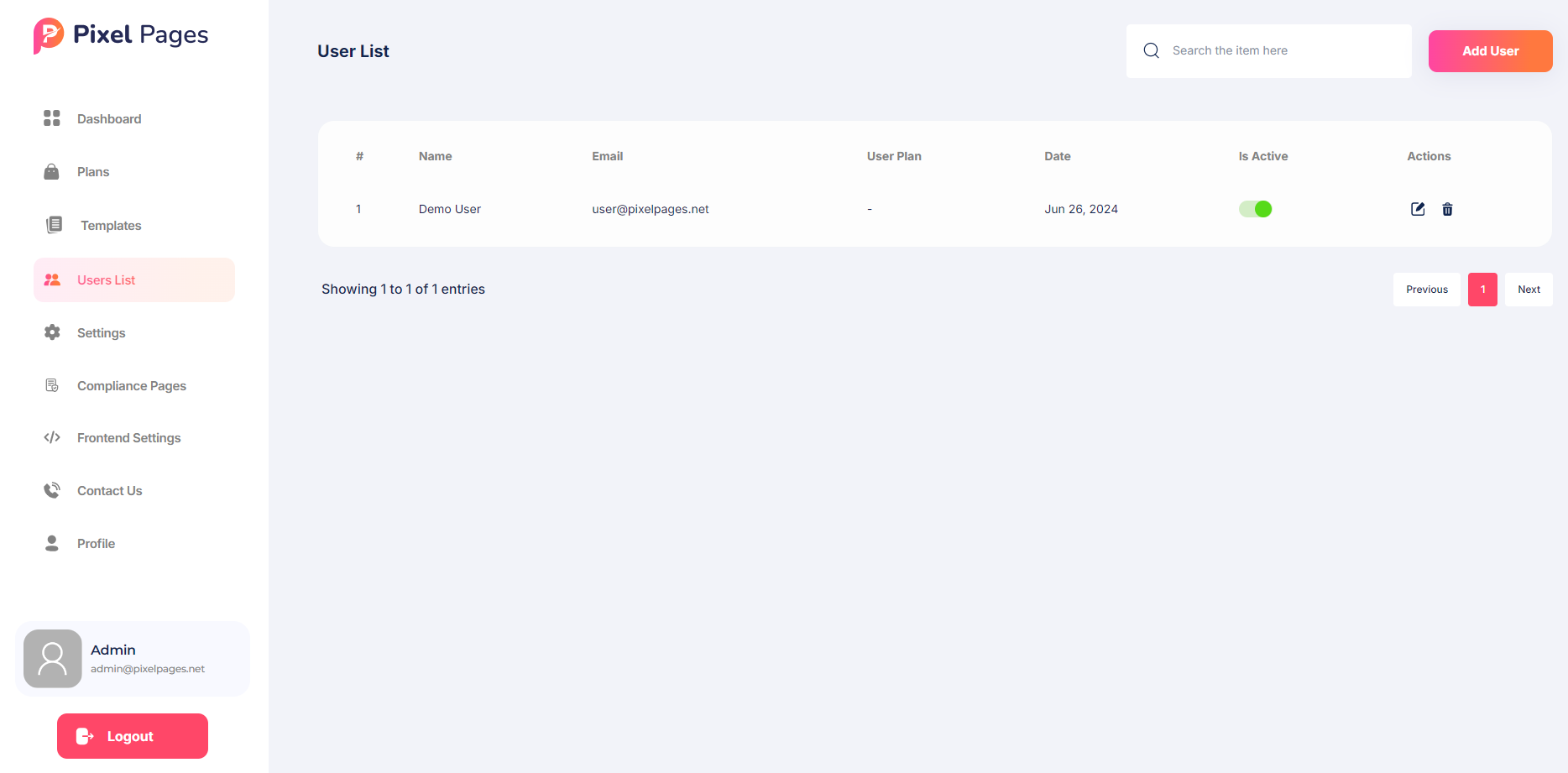Click the Showing 1 to 1 entries text
The image size is (1568, 773).
(403, 289)
